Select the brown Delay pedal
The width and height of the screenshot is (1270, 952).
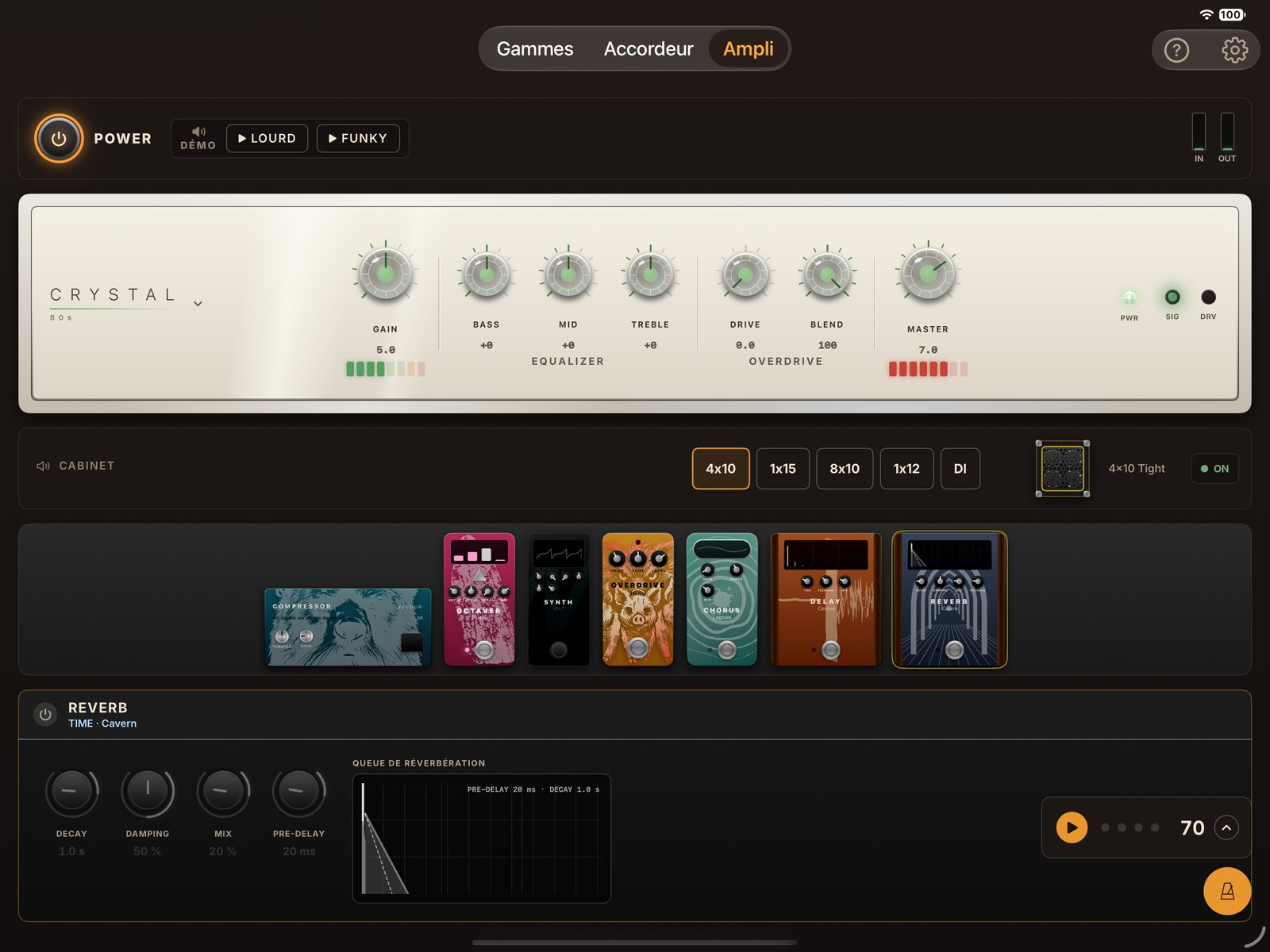click(x=826, y=599)
